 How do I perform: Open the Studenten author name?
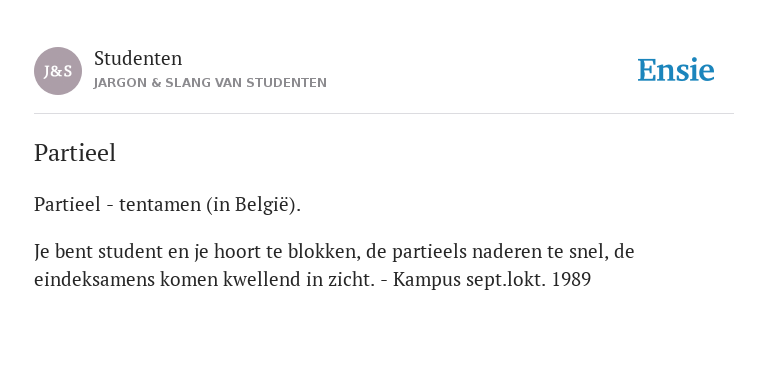pos(138,59)
